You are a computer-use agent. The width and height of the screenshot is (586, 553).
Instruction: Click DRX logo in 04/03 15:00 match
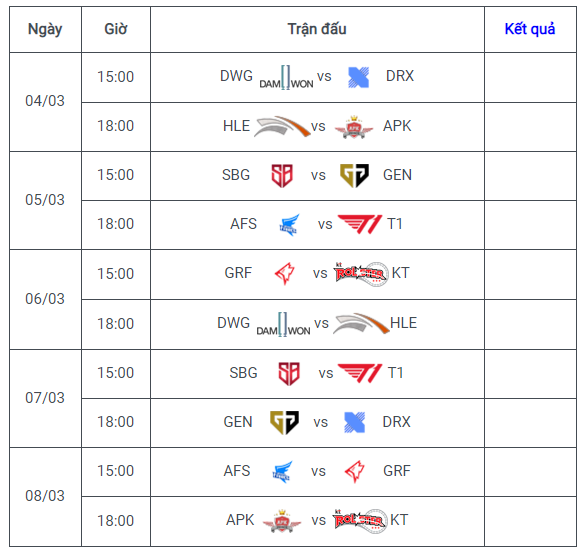pos(358,77)
